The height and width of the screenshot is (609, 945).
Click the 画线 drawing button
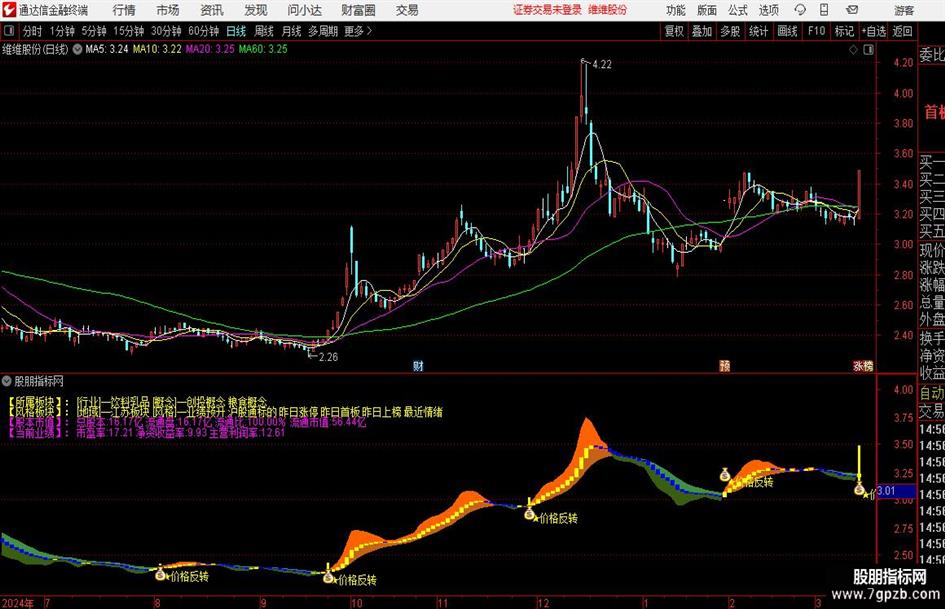(787, 31)
